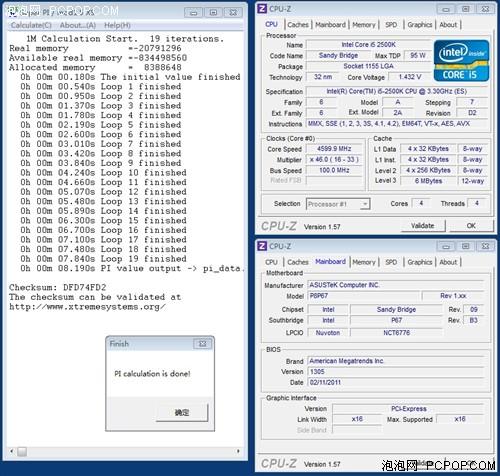
Task: Click the Bus Speed value 100.0 MHz
Action: 334,170
